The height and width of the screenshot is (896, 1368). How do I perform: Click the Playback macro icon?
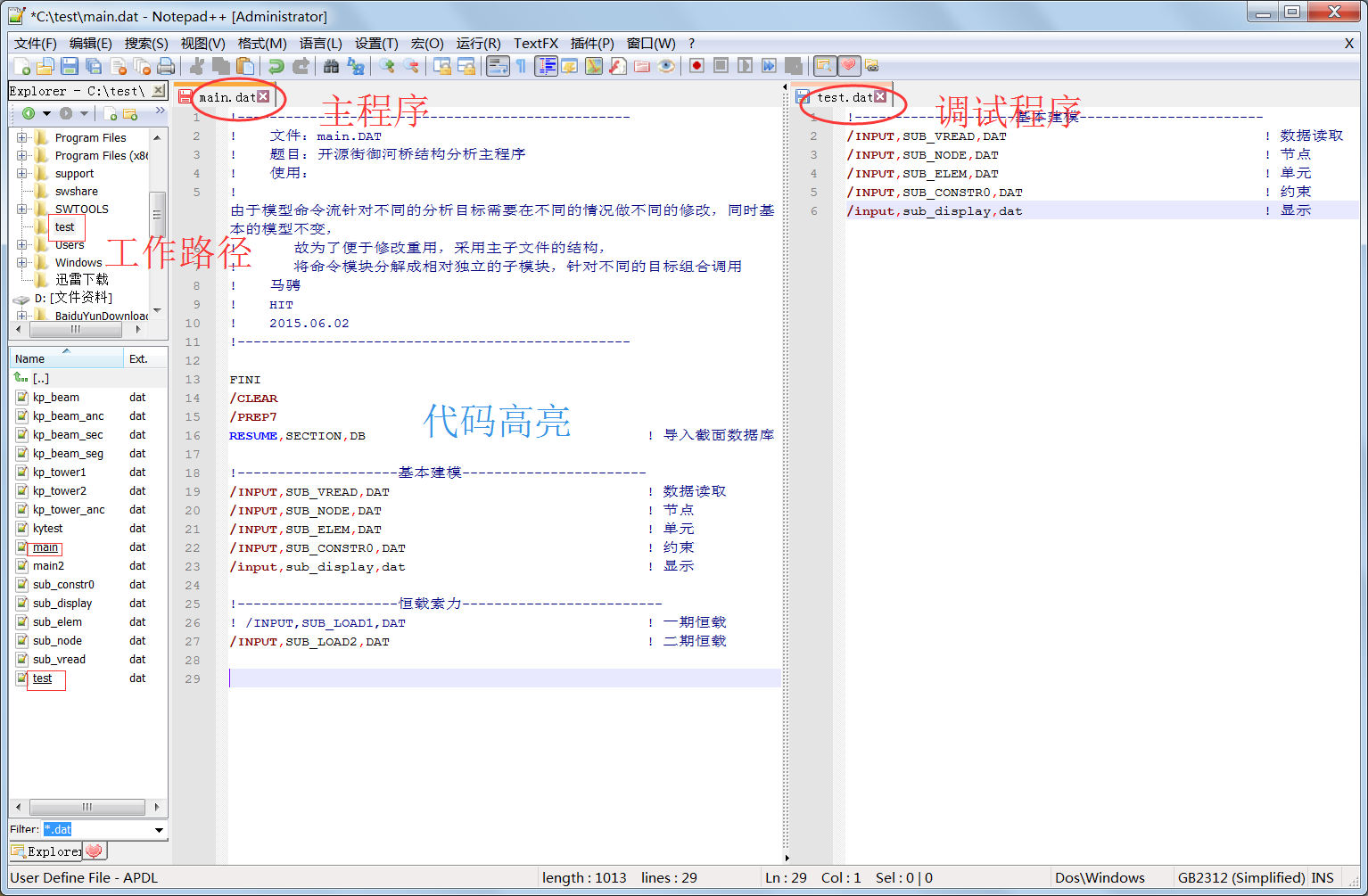[746, 66]
